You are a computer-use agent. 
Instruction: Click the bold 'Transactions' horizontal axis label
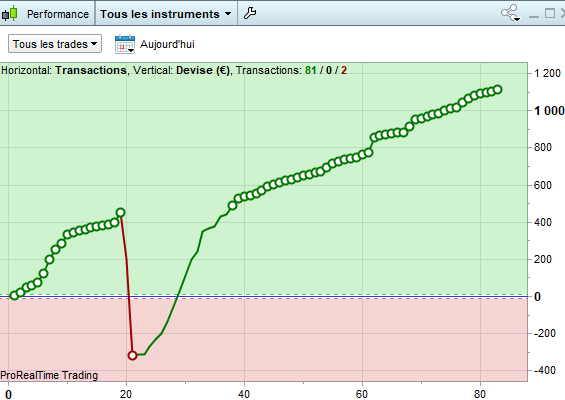pyautogui.click(x=91, y=70)
